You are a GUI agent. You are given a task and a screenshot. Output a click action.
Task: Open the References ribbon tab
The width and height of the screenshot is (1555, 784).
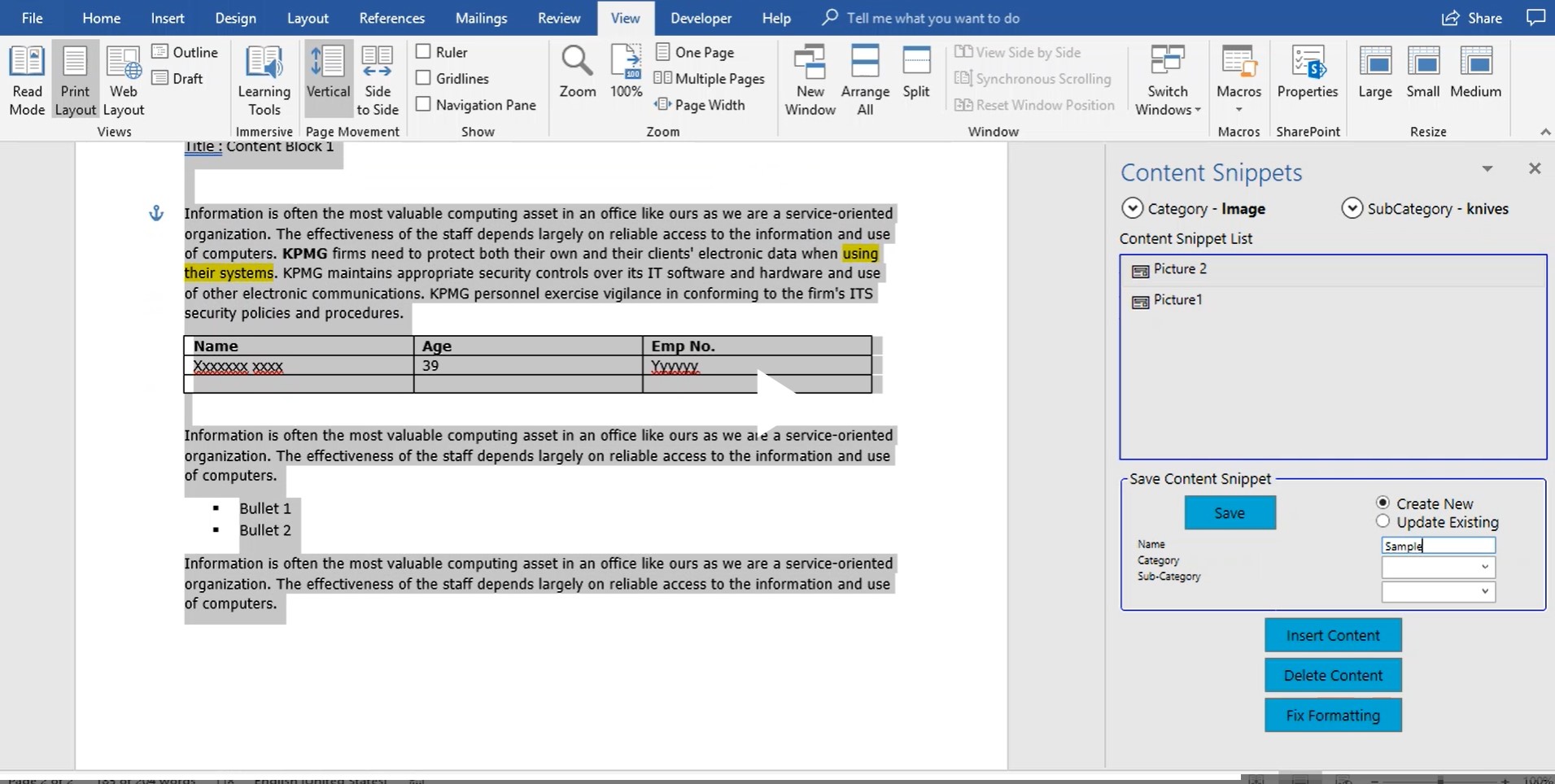coord(391,18)
